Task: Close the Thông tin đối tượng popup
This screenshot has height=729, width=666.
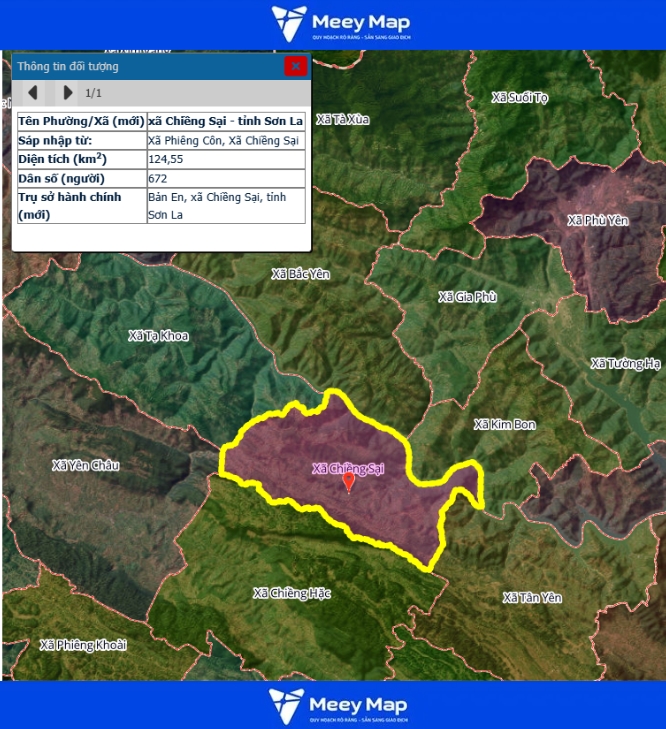Action: pyautogui.click(x=295, y=67)
